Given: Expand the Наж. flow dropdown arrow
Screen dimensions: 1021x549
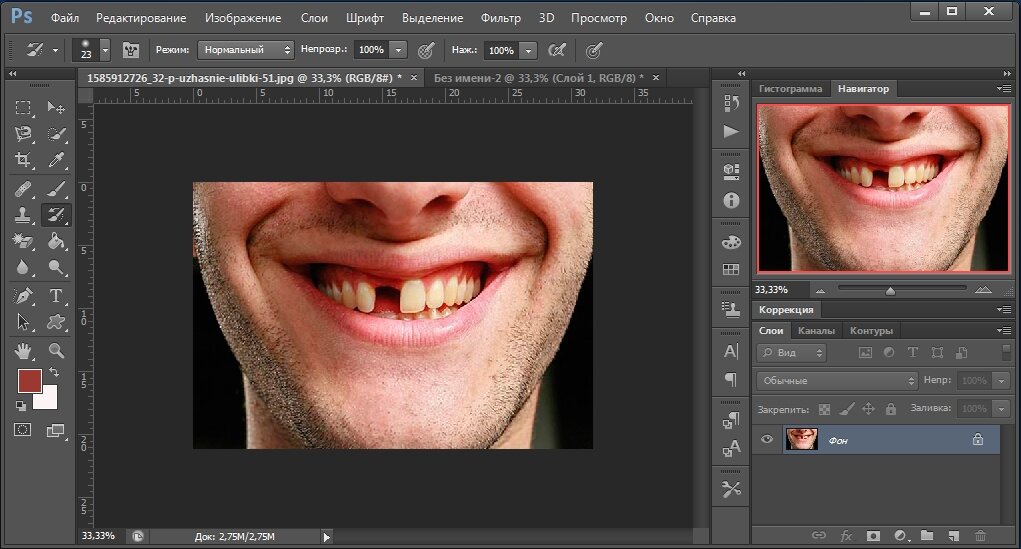Looking at the screenshot, I should 529,50.
